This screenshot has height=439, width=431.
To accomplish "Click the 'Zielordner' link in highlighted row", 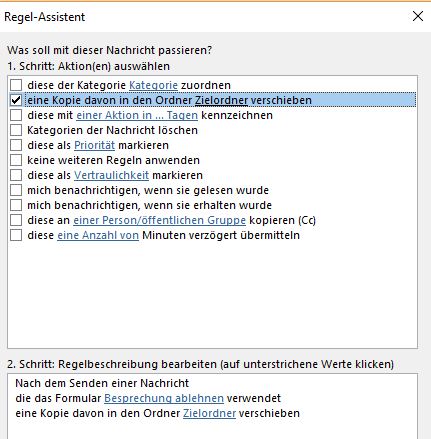I will click(221, 100).
